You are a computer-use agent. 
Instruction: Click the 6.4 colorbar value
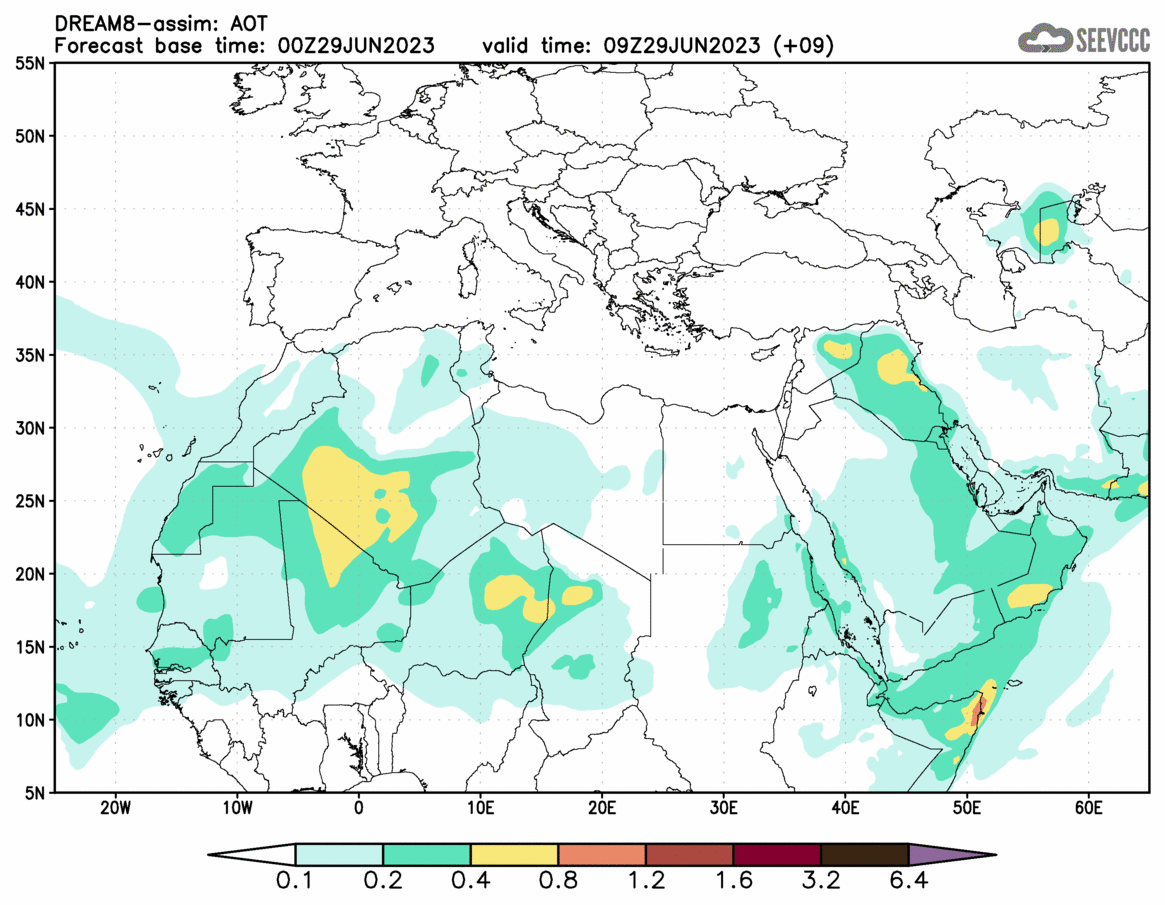point(909,881)
